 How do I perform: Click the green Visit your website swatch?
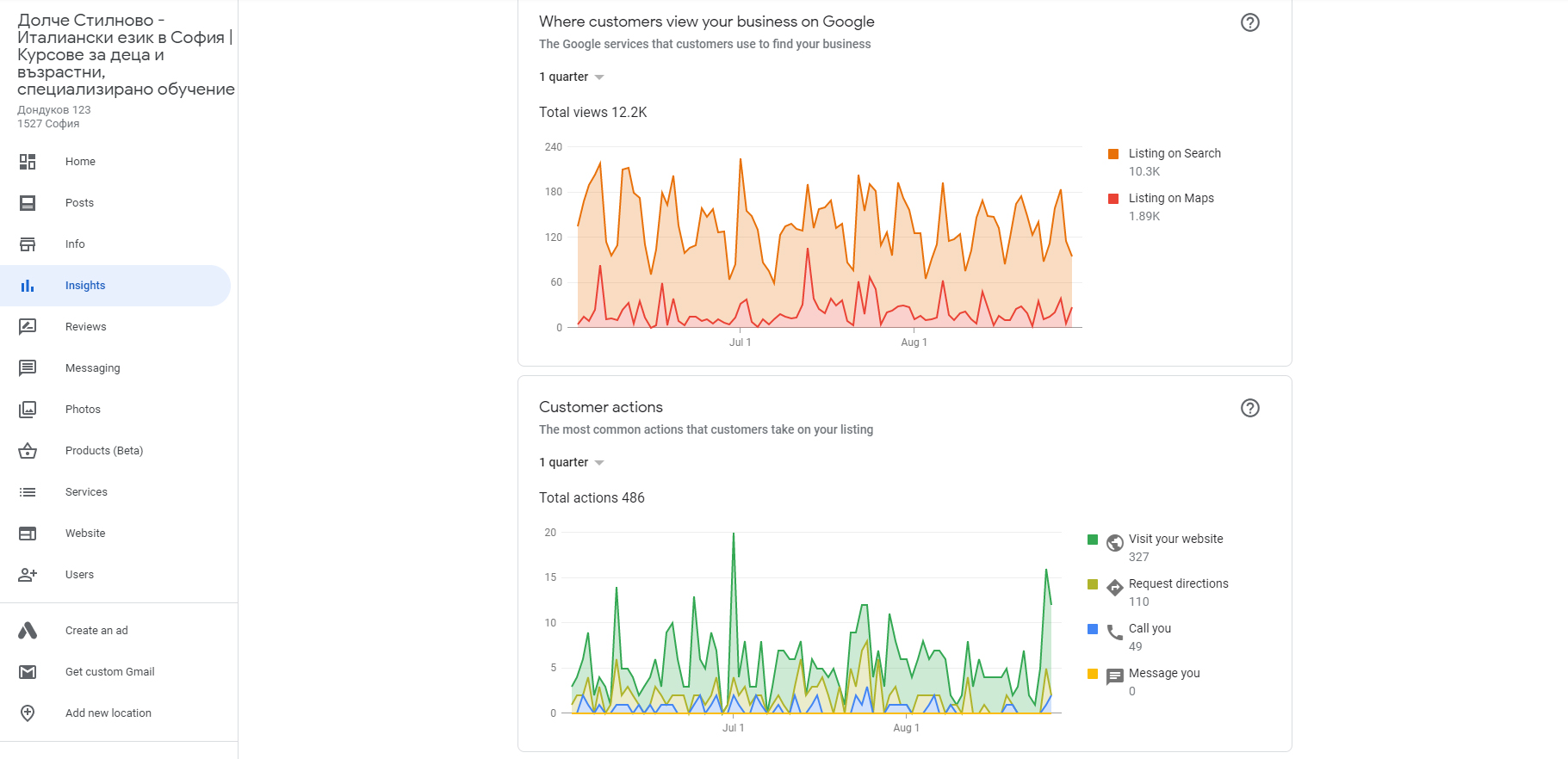(x=1093, y=540)
